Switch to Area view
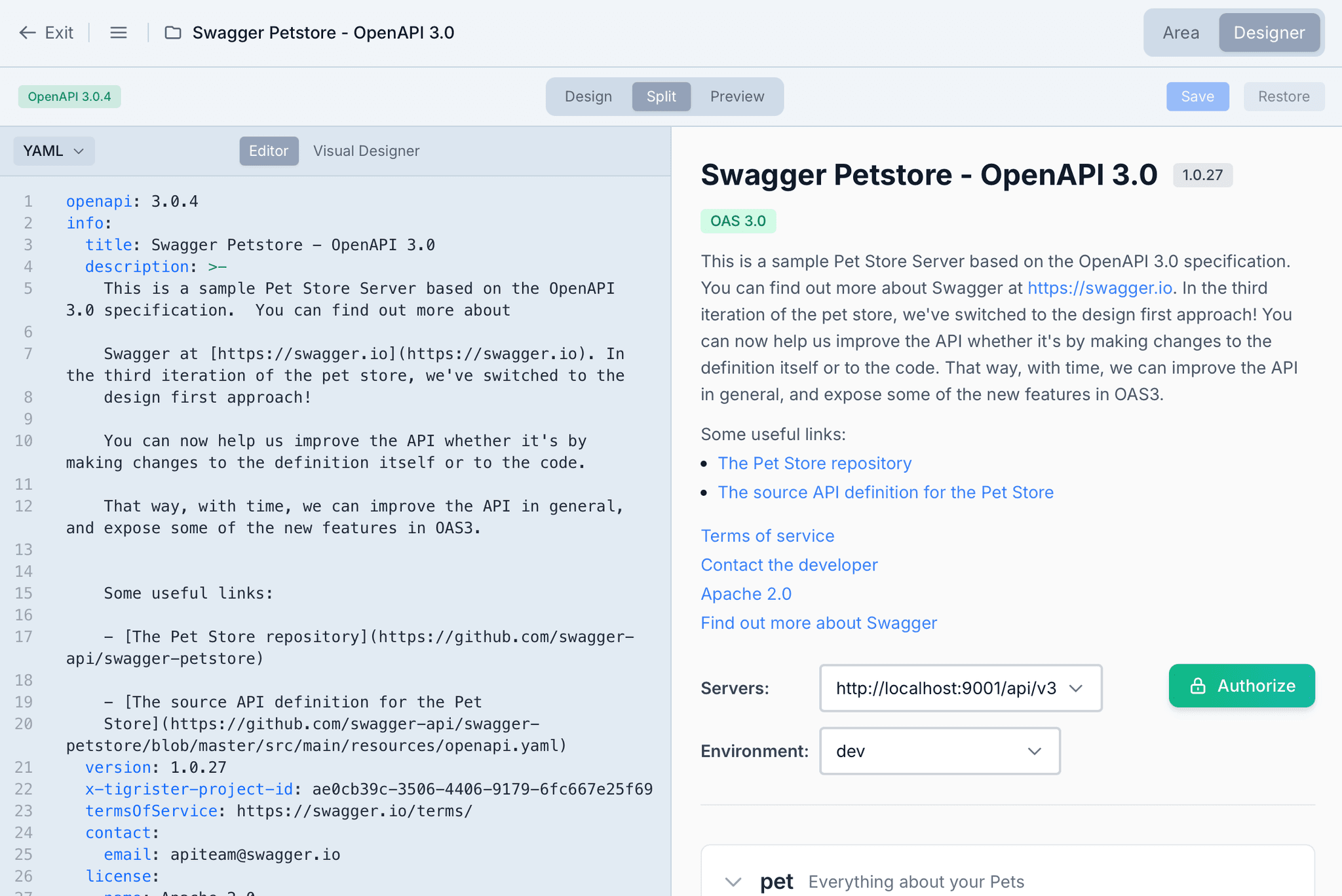1342x896 pixels. coord(1180,32)
